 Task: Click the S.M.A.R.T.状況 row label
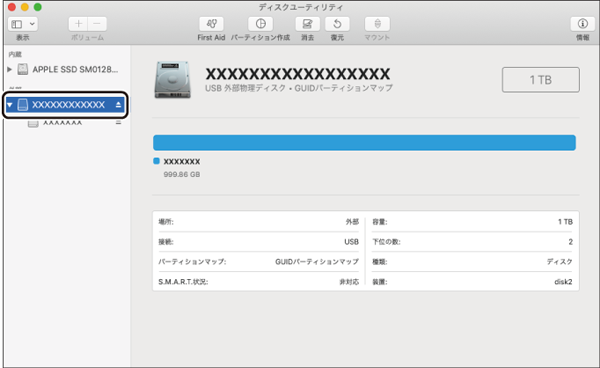coord(183,282)
